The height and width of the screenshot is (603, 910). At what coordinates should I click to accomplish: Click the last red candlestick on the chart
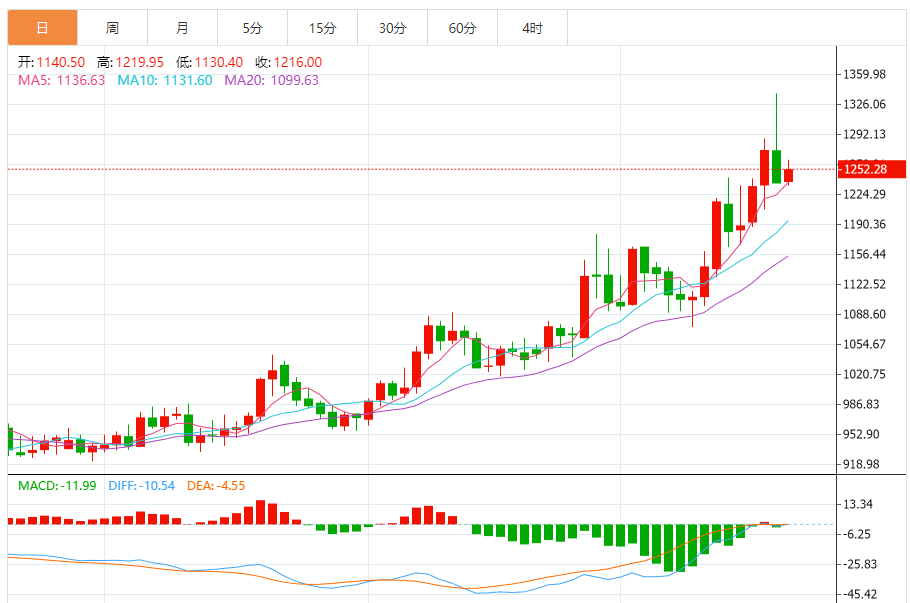pyautogui.click(x=788, y=175)
